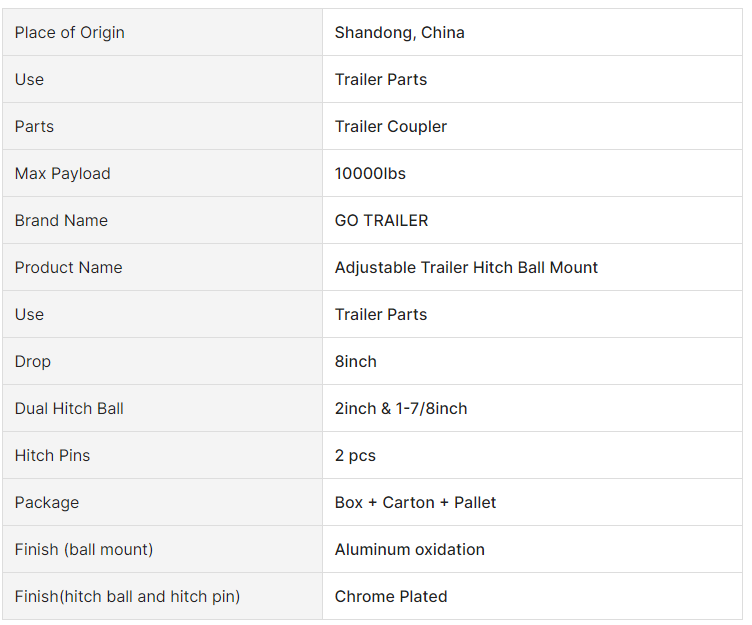The height and width of the screenshot is (625, 752).
Task: Click the "Hitch Pins" label cell
Action: click(x=52, y=455)
